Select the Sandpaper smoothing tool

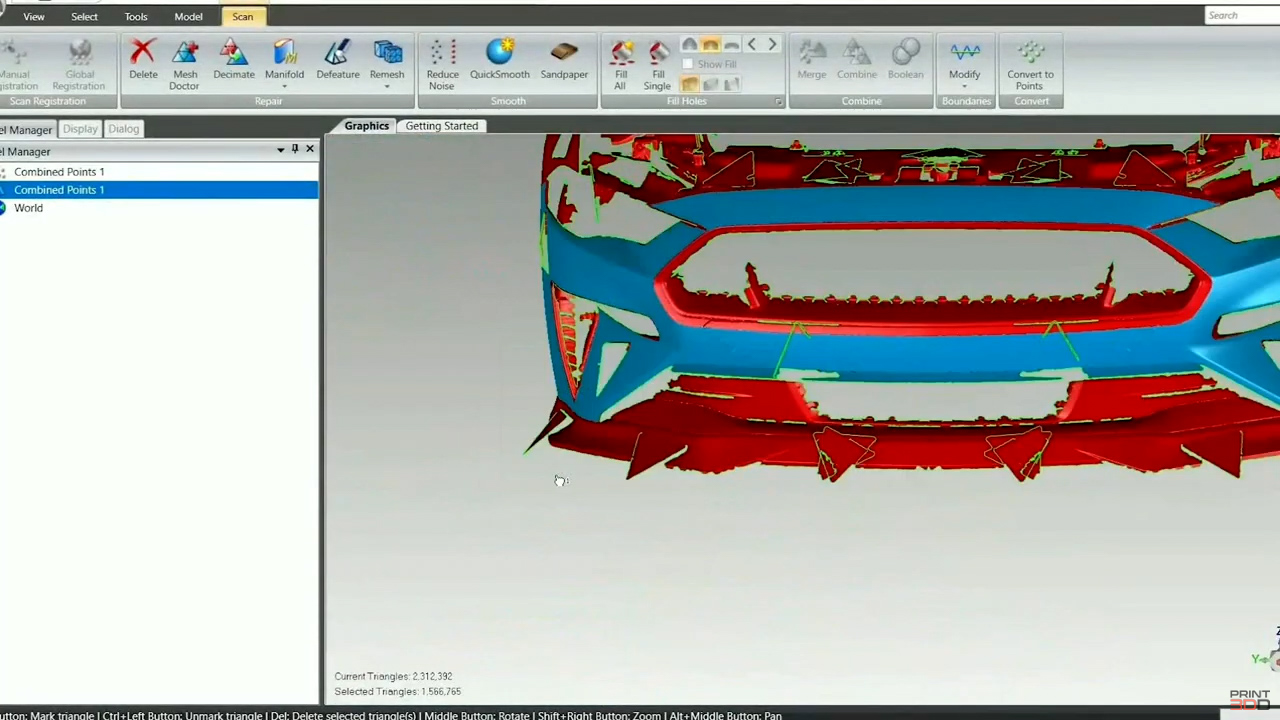click(564, 60)
